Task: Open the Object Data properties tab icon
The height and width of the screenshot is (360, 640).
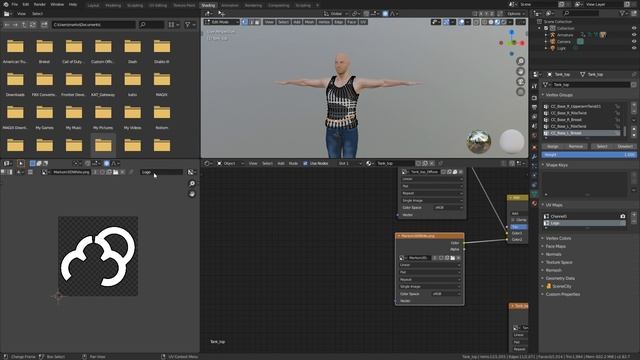Action: [534, 194]
